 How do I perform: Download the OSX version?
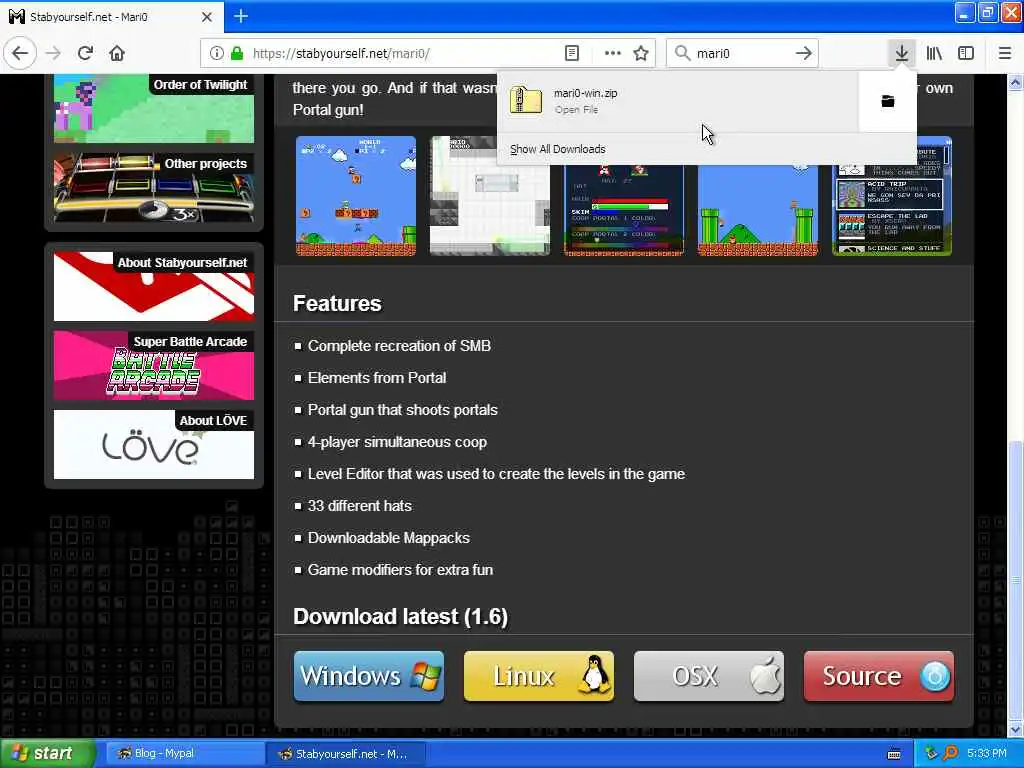[709, 677]
